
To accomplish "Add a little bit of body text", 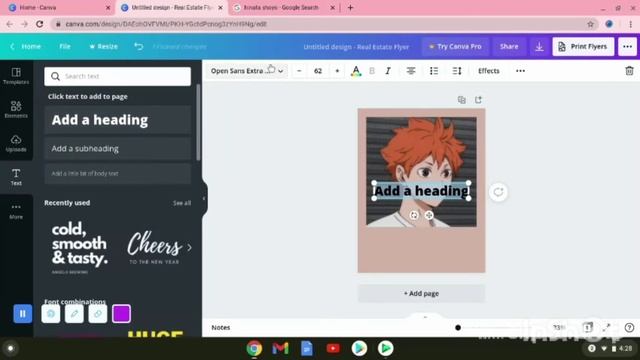I will pos(118,173).
